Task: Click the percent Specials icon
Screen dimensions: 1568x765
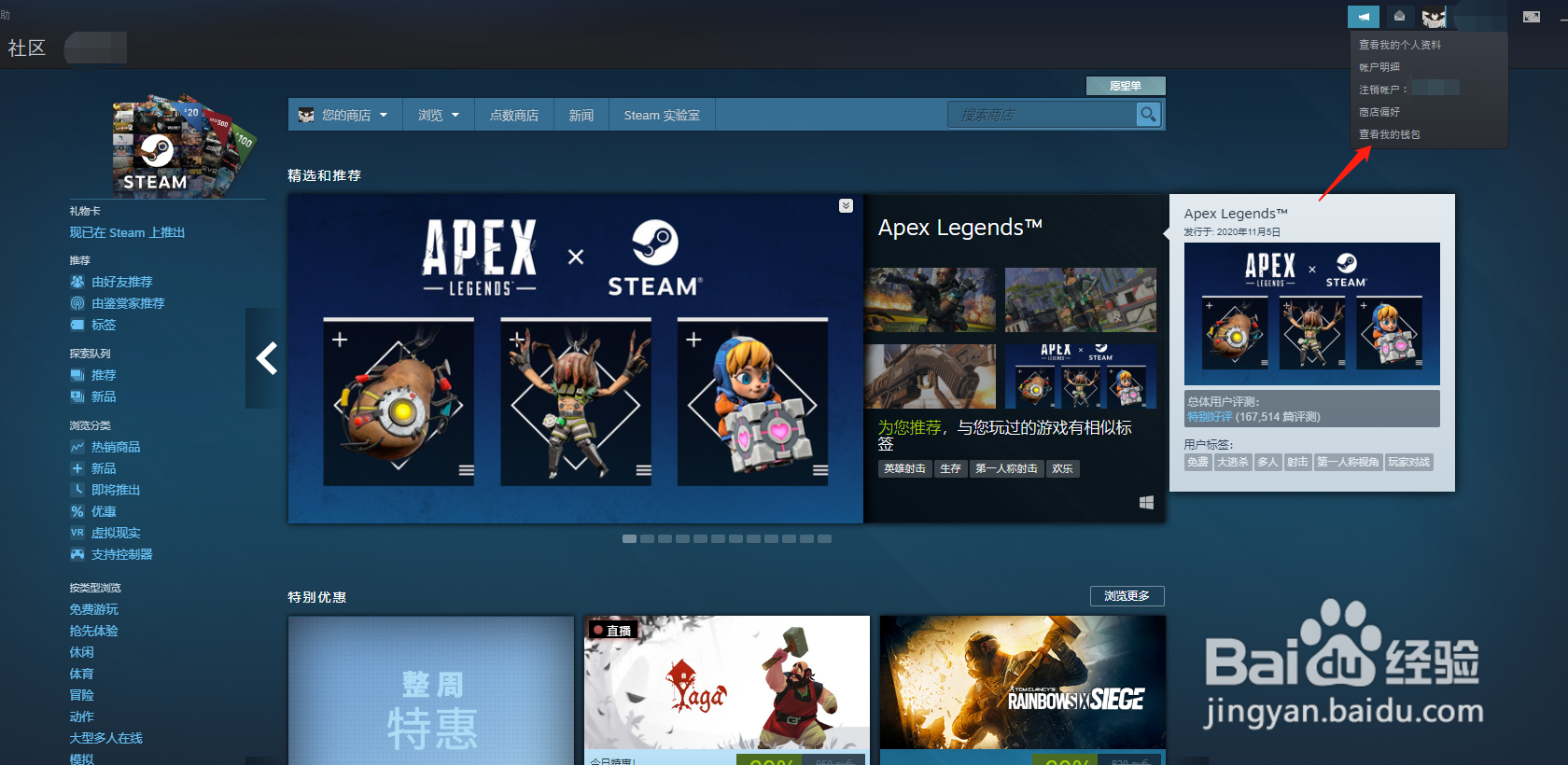Action: pos(77,511)
